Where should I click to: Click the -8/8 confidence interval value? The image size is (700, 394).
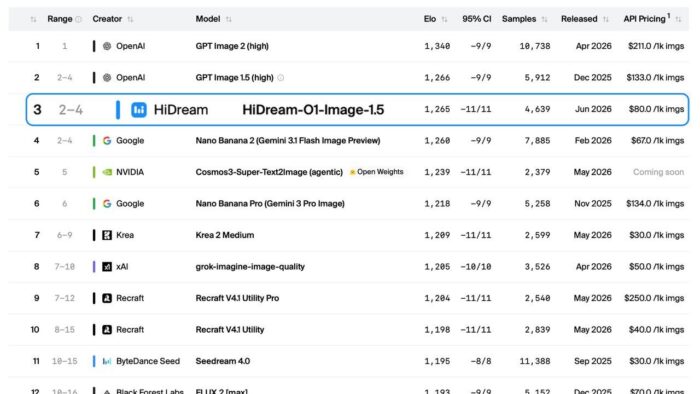tap(481, 361)
